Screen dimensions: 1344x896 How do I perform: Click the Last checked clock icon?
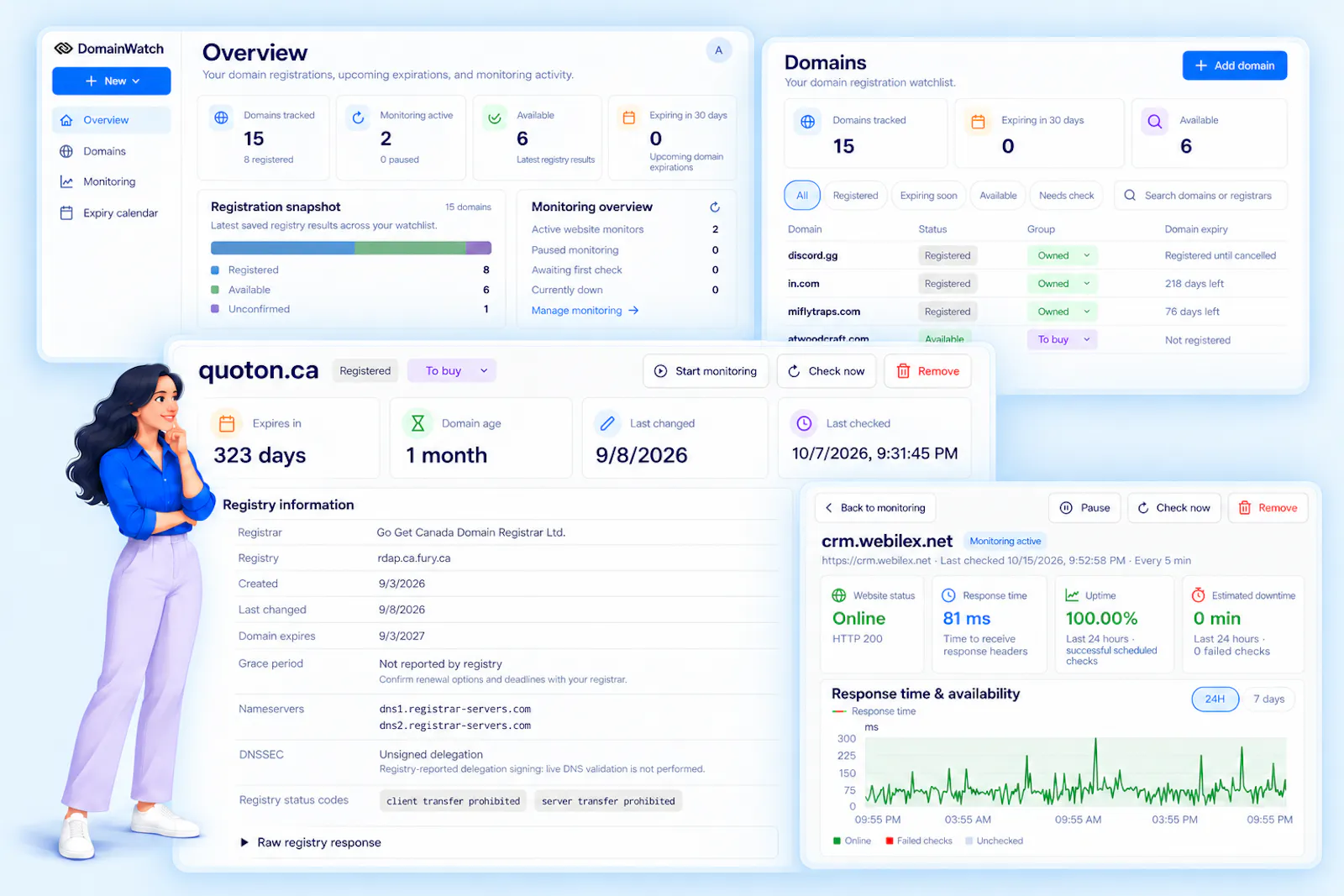pyautogui.click(x=804, y=423)
